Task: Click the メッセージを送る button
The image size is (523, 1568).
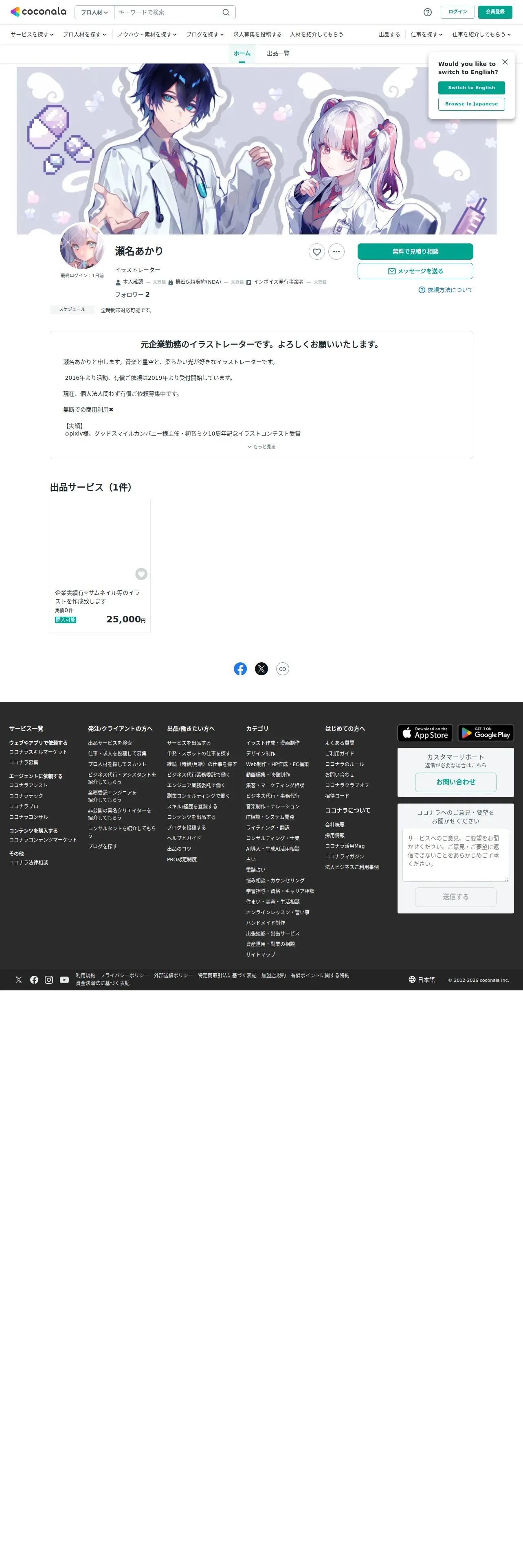Action: coord(415,271)
